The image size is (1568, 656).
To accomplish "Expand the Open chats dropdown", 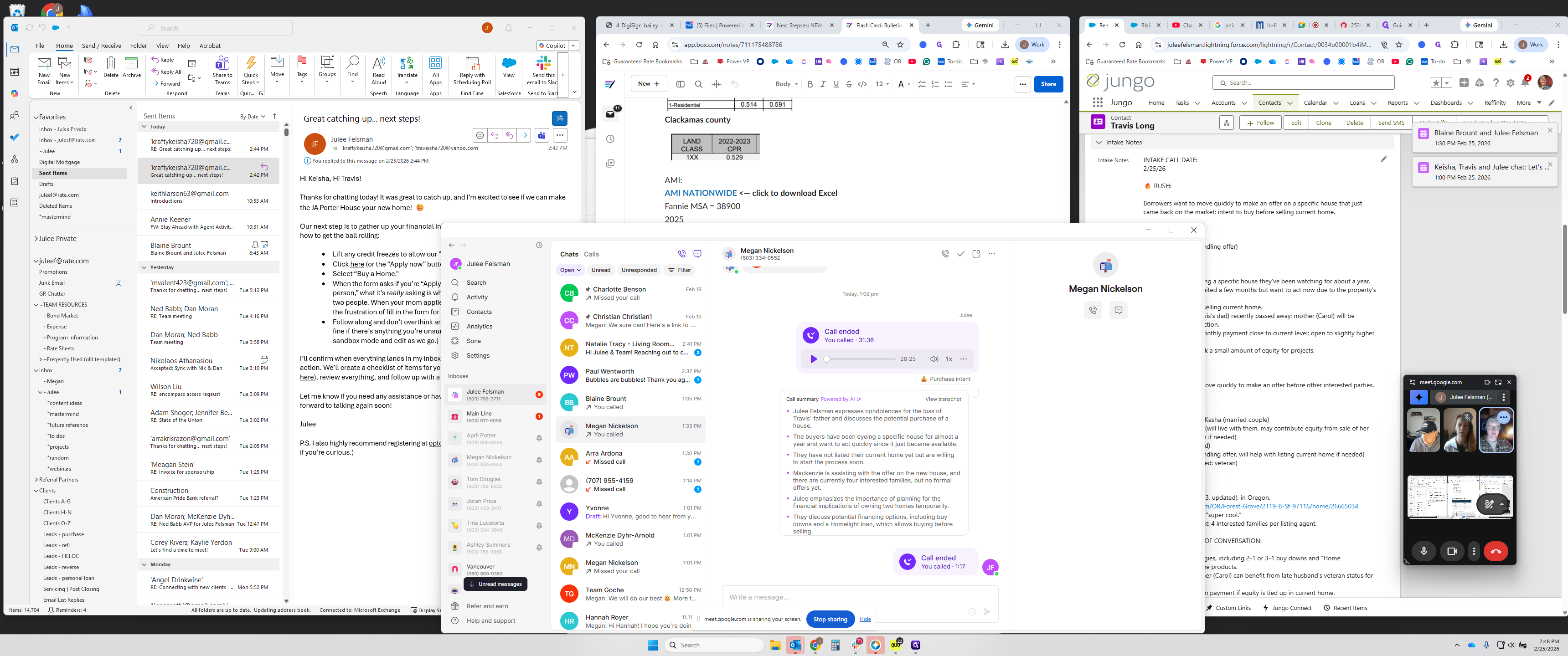I will (x=570, y=270).
